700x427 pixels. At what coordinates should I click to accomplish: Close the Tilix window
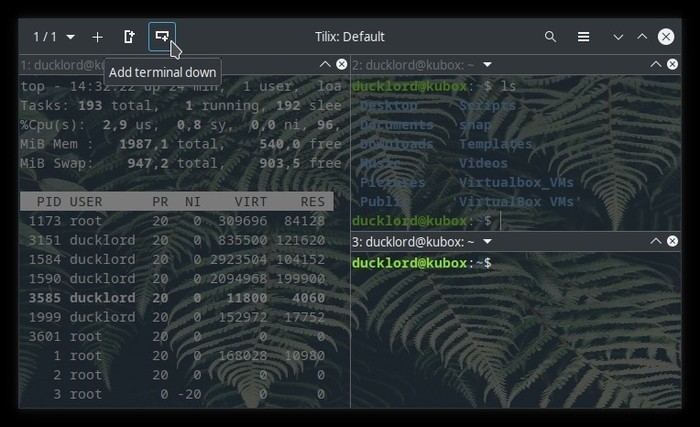[666, 37]
